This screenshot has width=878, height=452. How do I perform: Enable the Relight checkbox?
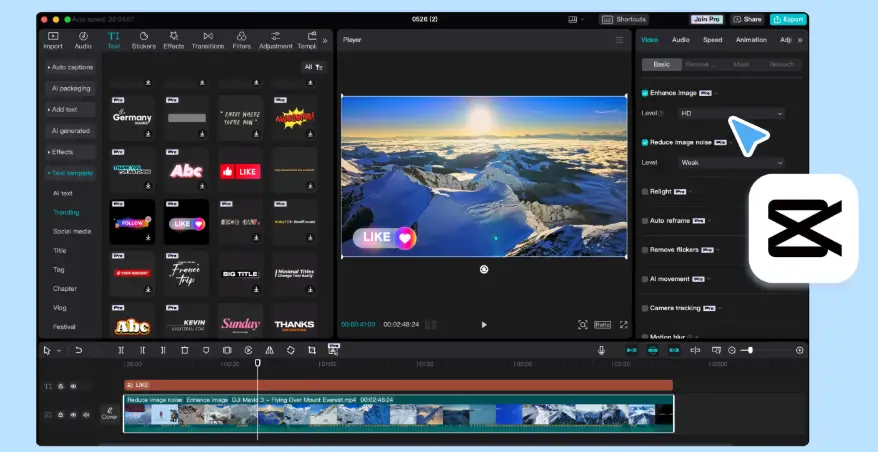(645, 192)
